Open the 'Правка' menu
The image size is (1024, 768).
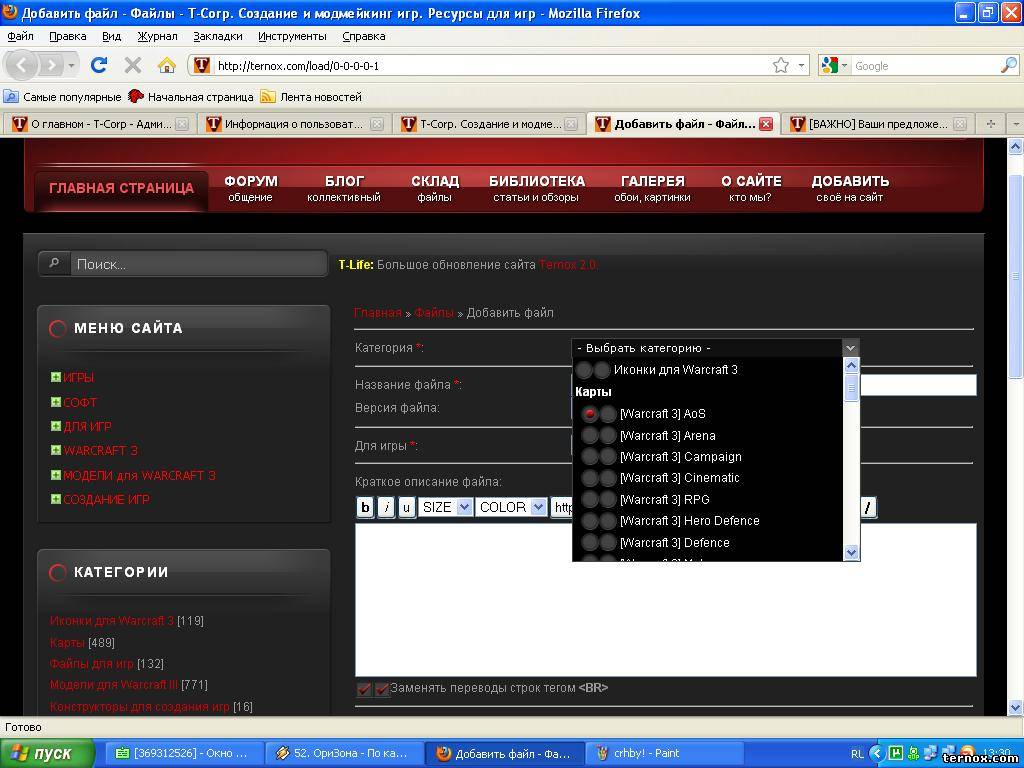click(x=68, y=37)
